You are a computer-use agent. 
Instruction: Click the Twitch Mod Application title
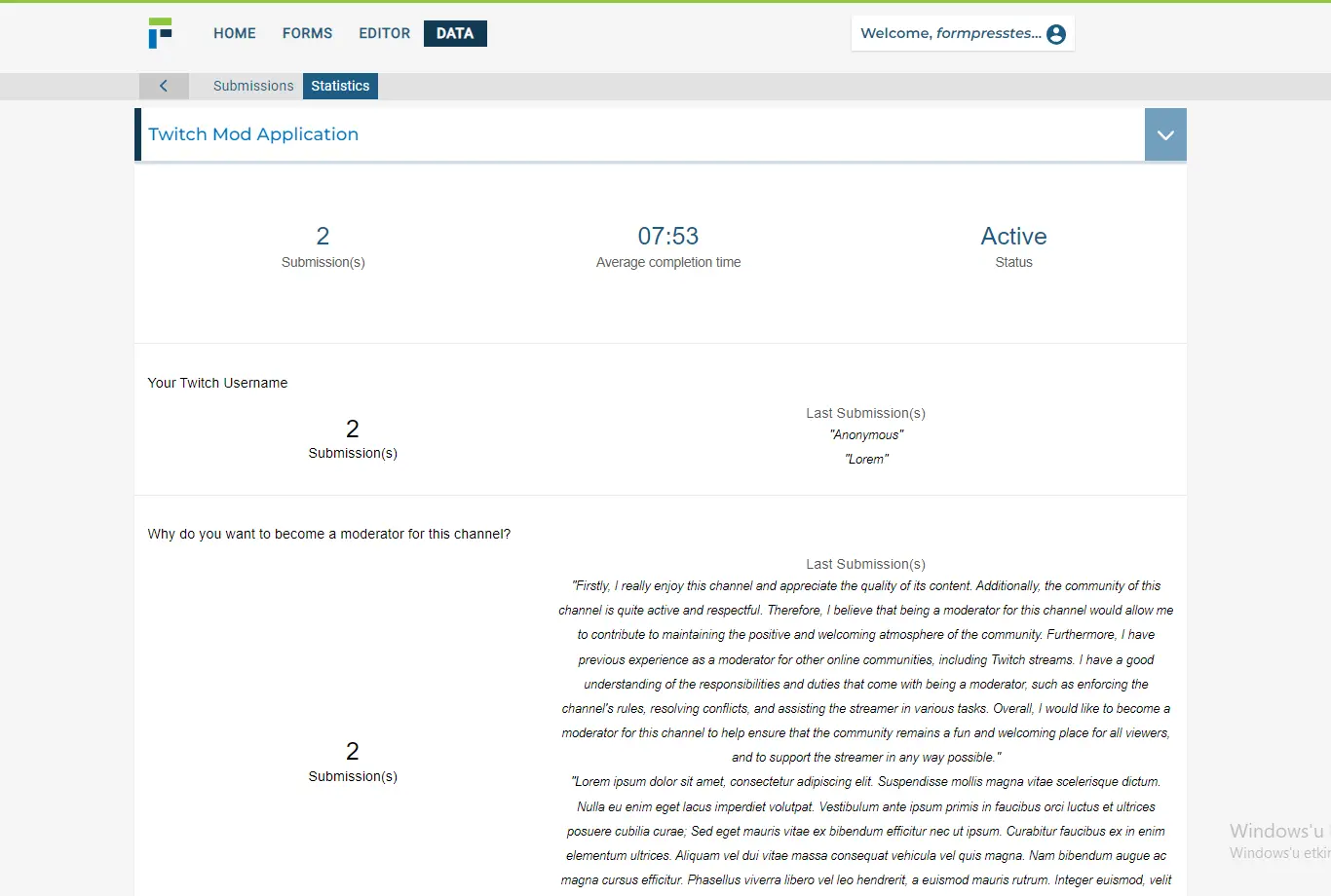253,134
